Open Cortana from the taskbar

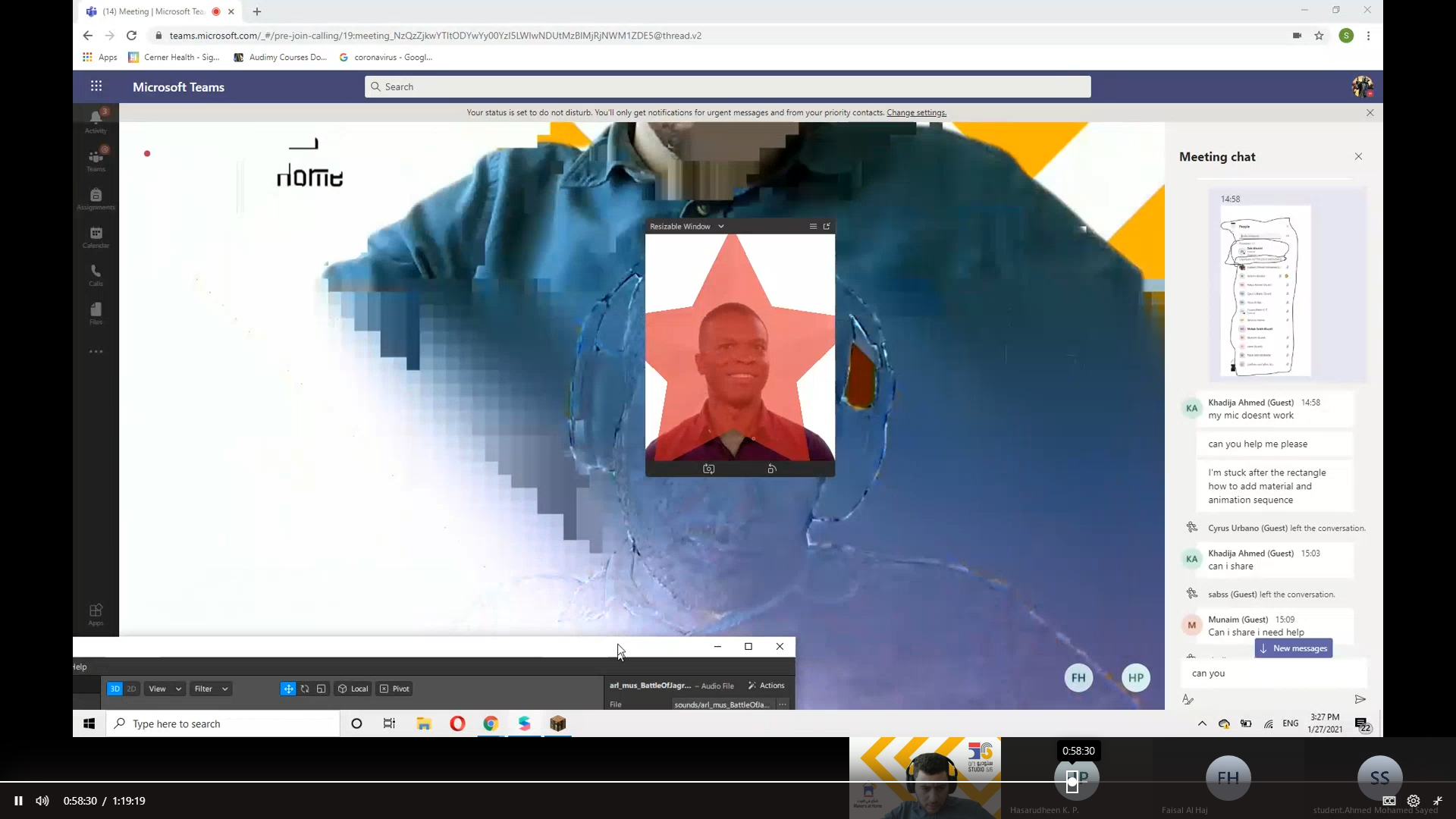point(356,723)
